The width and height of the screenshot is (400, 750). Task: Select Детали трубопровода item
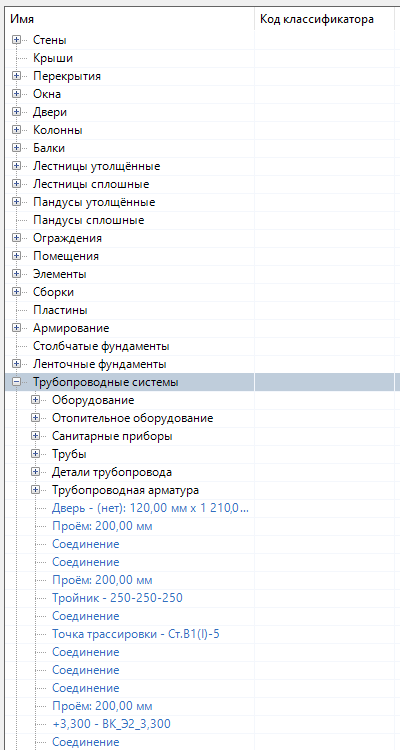(111, 472)
